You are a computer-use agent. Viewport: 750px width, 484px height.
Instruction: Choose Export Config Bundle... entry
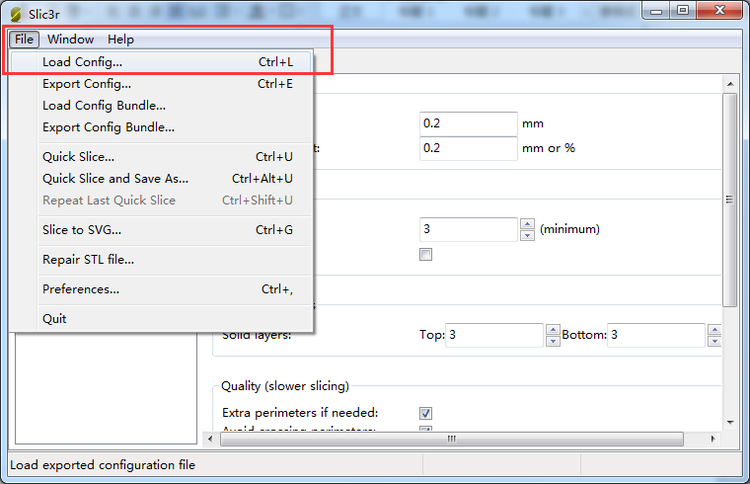[x=161, y=127]
